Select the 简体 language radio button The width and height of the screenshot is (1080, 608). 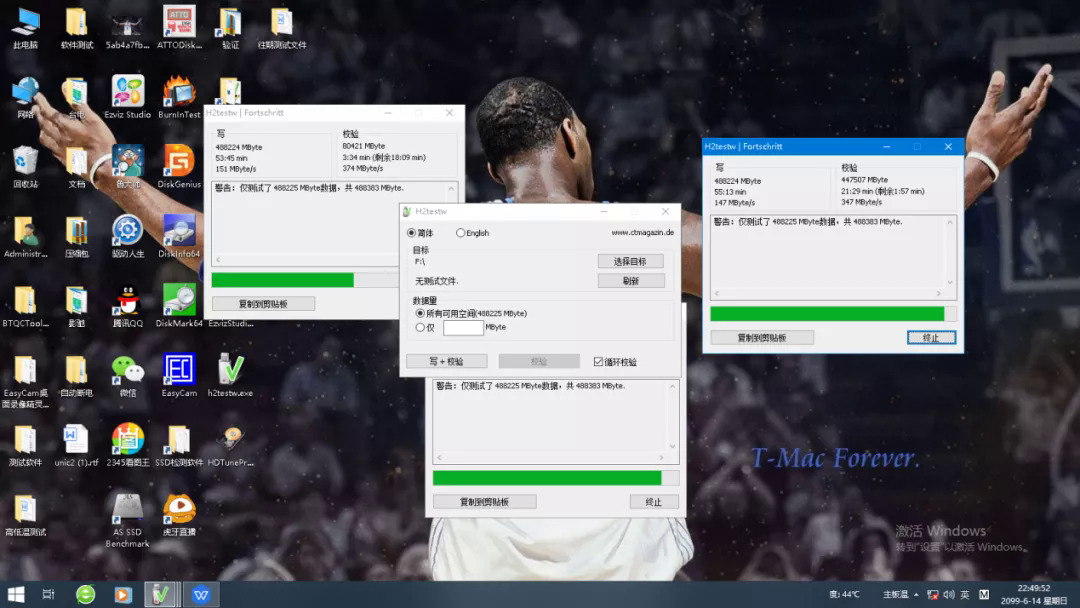(411, 233)
